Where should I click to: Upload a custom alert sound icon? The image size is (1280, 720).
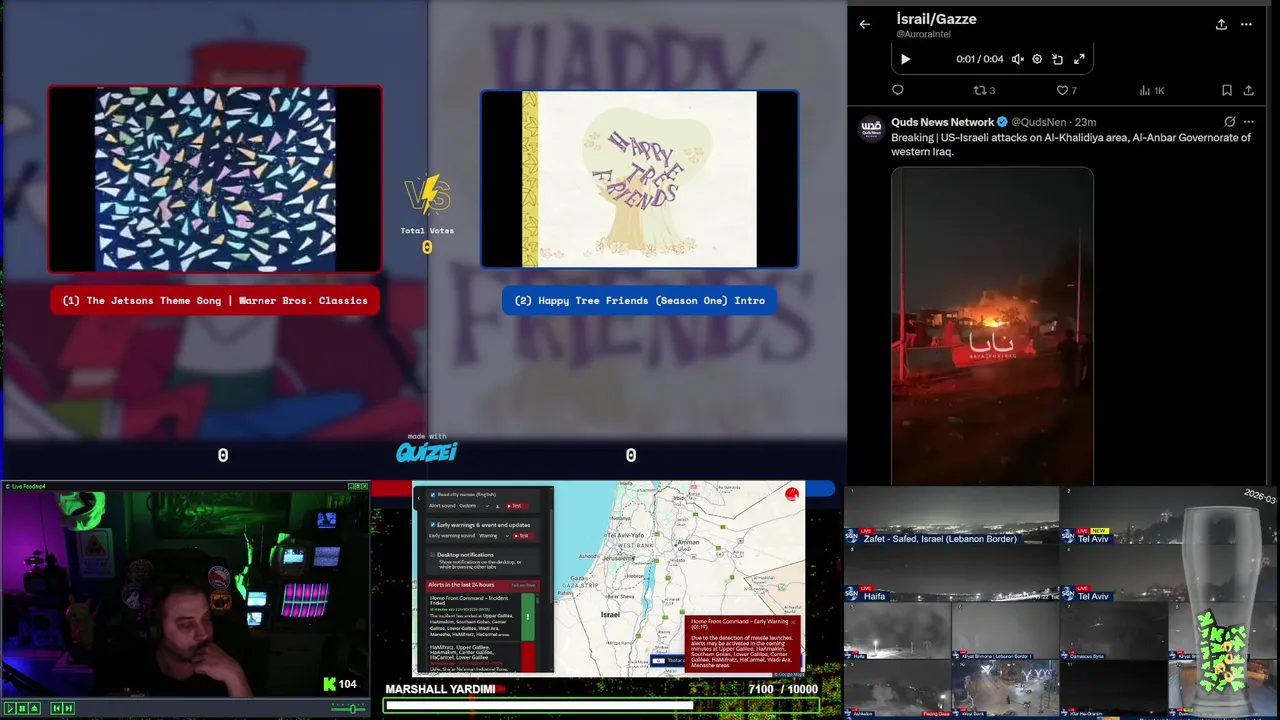tap(498, 506)
